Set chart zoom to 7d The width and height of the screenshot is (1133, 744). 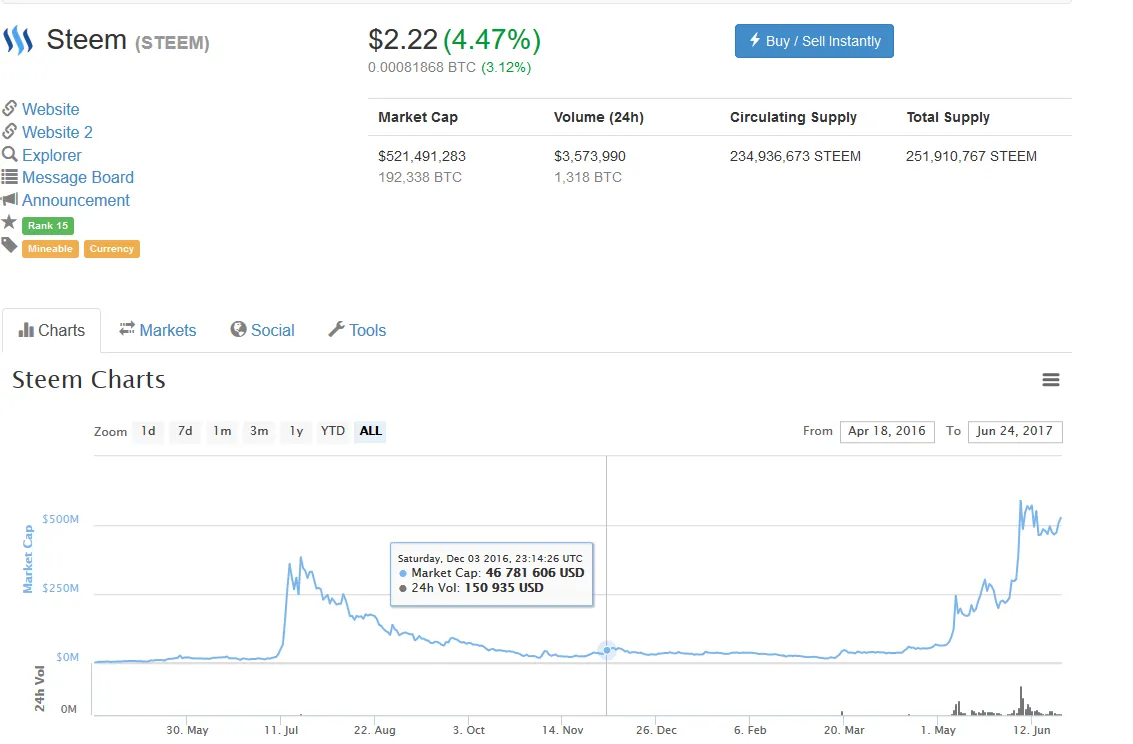185,431
